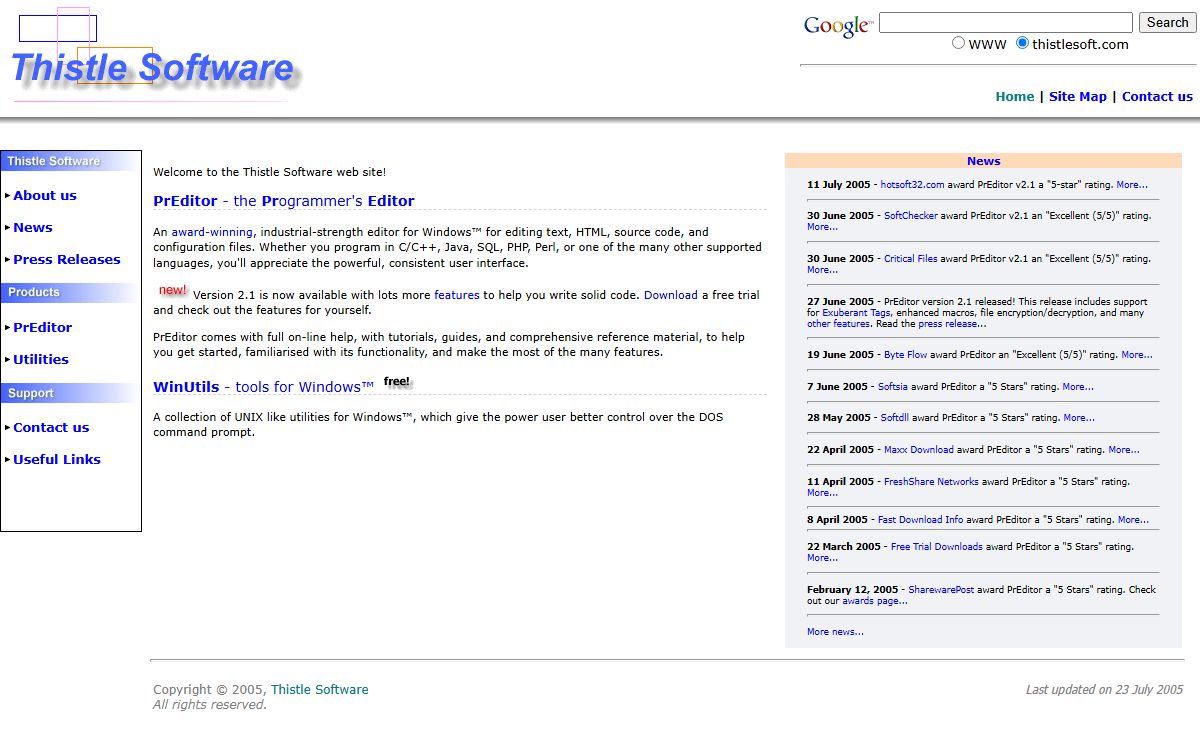Viewport: 1200px width, 740px height.
Task: Click the other features link in news
Action: tap(838, 324)
